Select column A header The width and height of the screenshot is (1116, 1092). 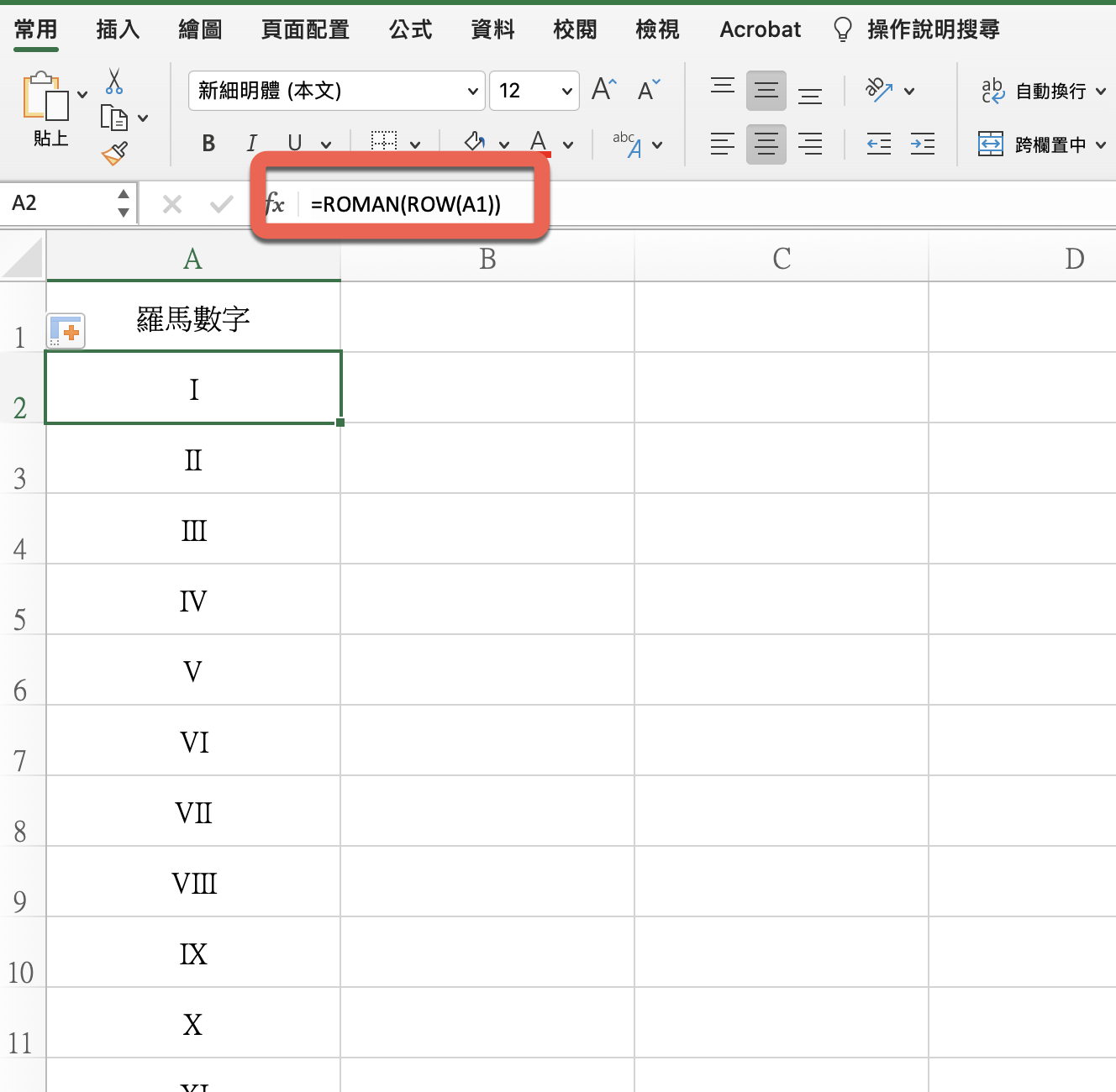193,259
